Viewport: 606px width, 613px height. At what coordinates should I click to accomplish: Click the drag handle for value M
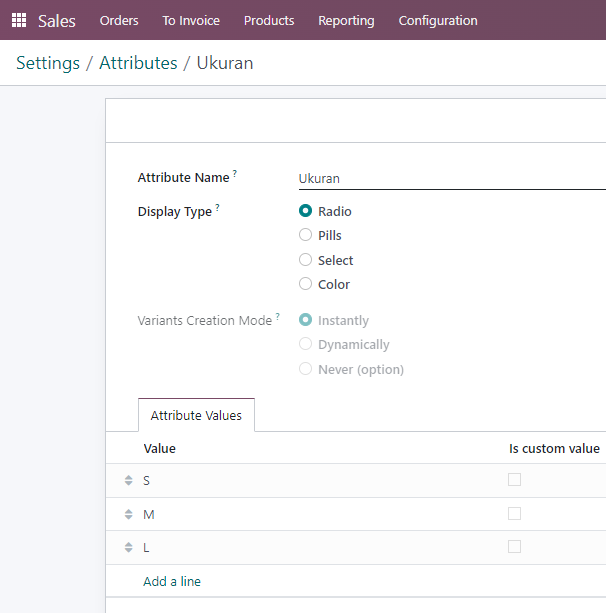[x=129, y=514]
